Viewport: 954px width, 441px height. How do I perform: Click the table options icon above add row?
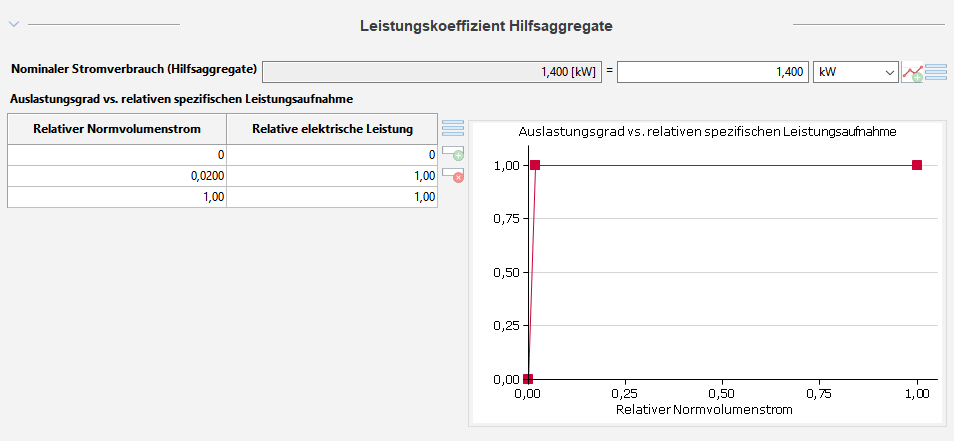point(453,127)
